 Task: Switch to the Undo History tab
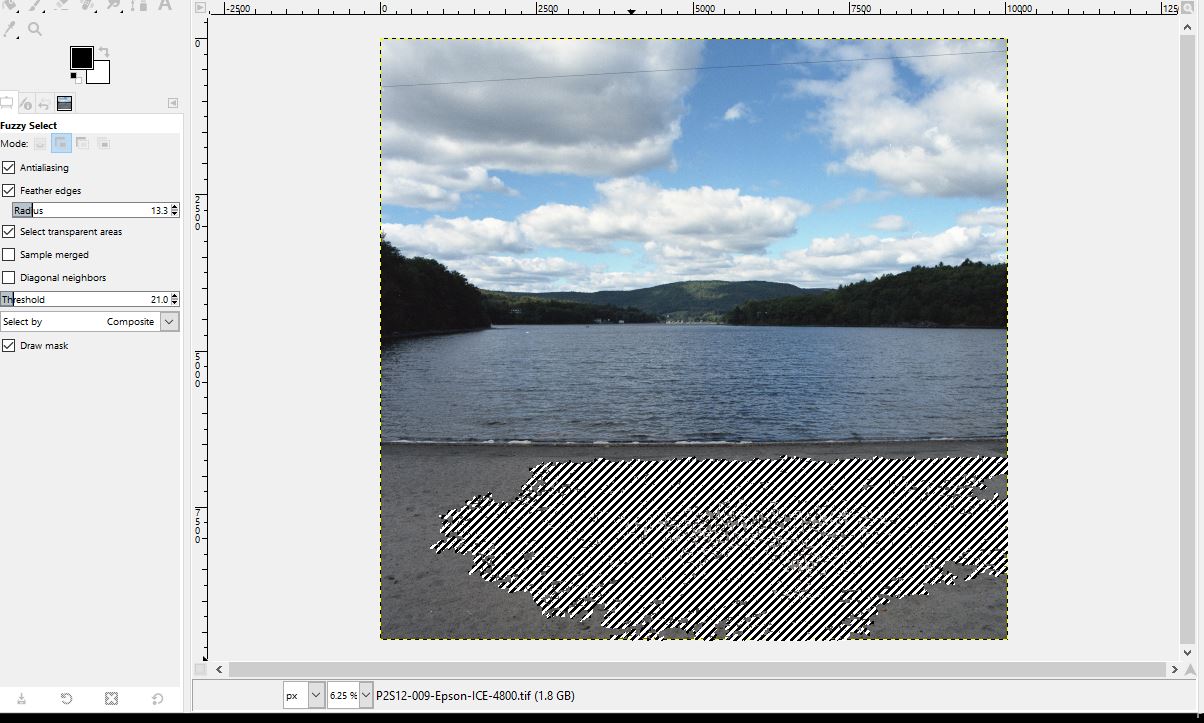45,103
